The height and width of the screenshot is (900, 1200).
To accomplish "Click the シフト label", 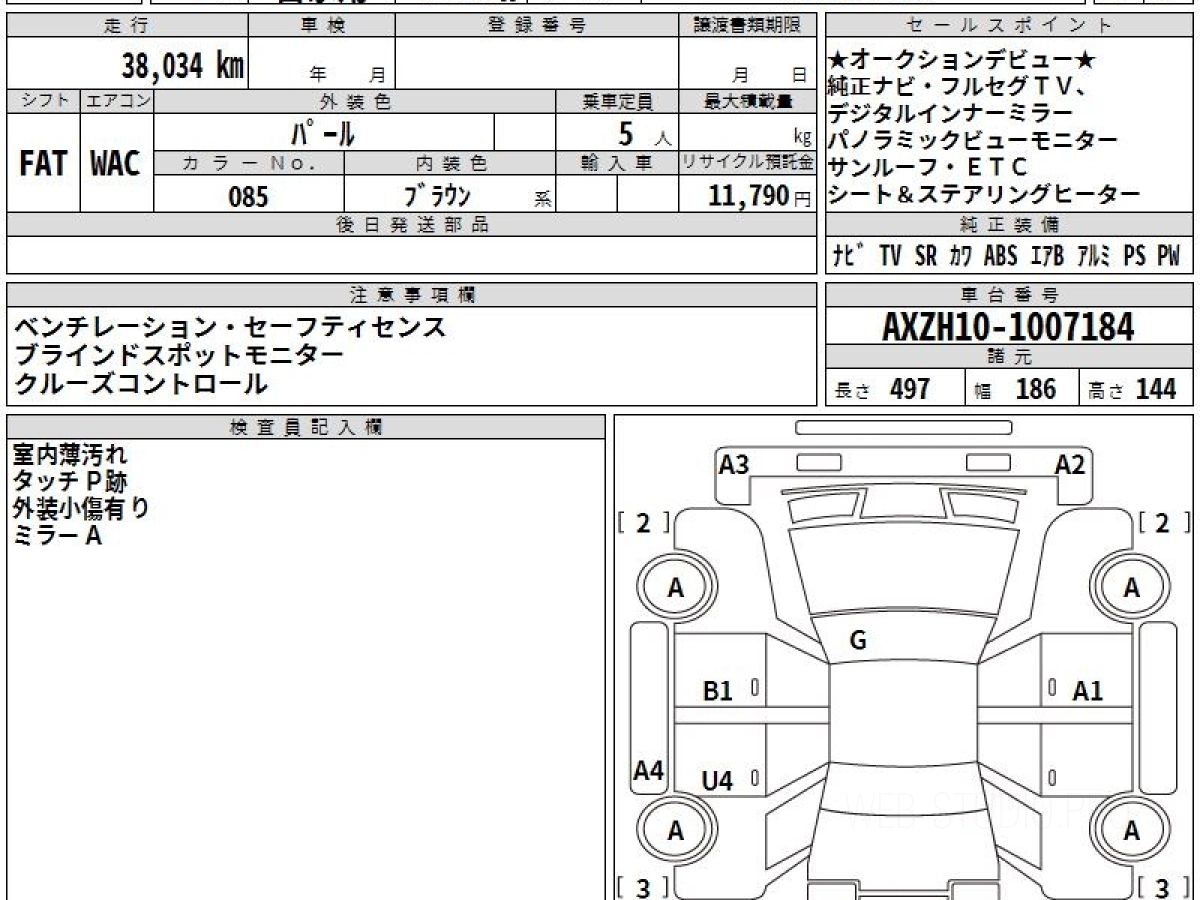I will pyautogui.click(x=43, y=100).
